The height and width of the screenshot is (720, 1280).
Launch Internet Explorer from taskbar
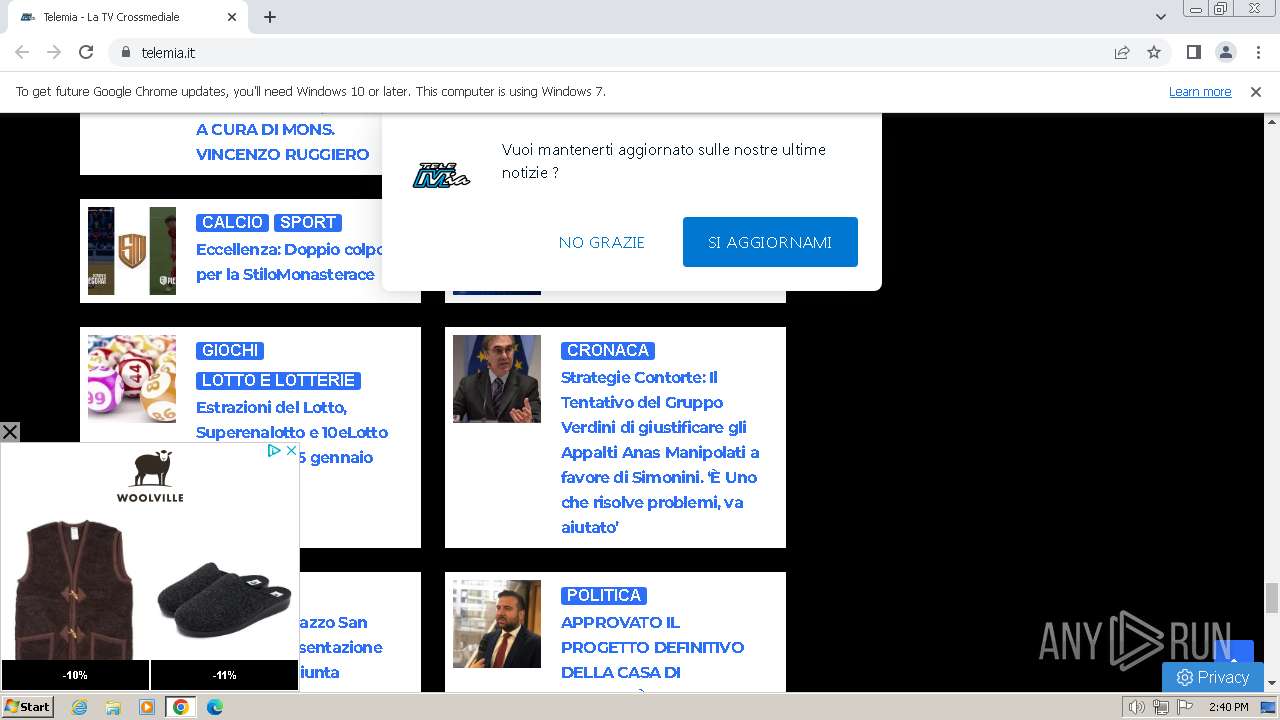[x=79, y=707]
